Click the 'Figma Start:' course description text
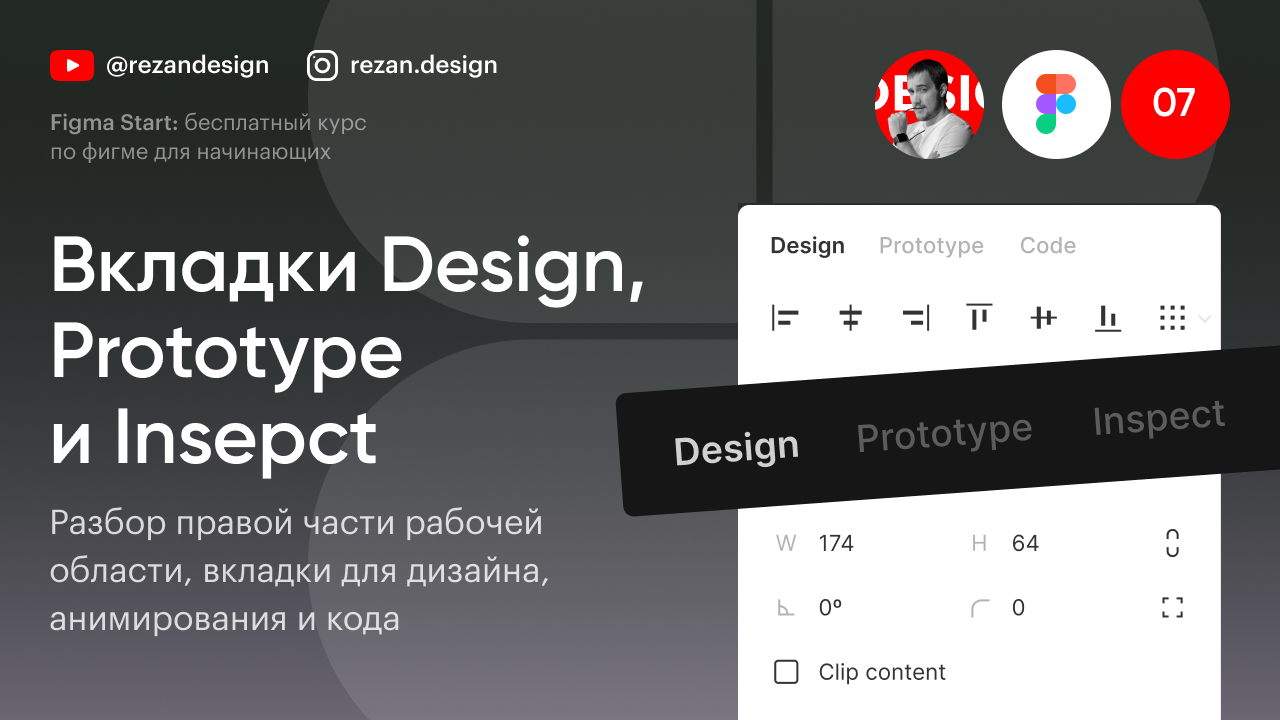1280x720 pixels. pos(208,138)
